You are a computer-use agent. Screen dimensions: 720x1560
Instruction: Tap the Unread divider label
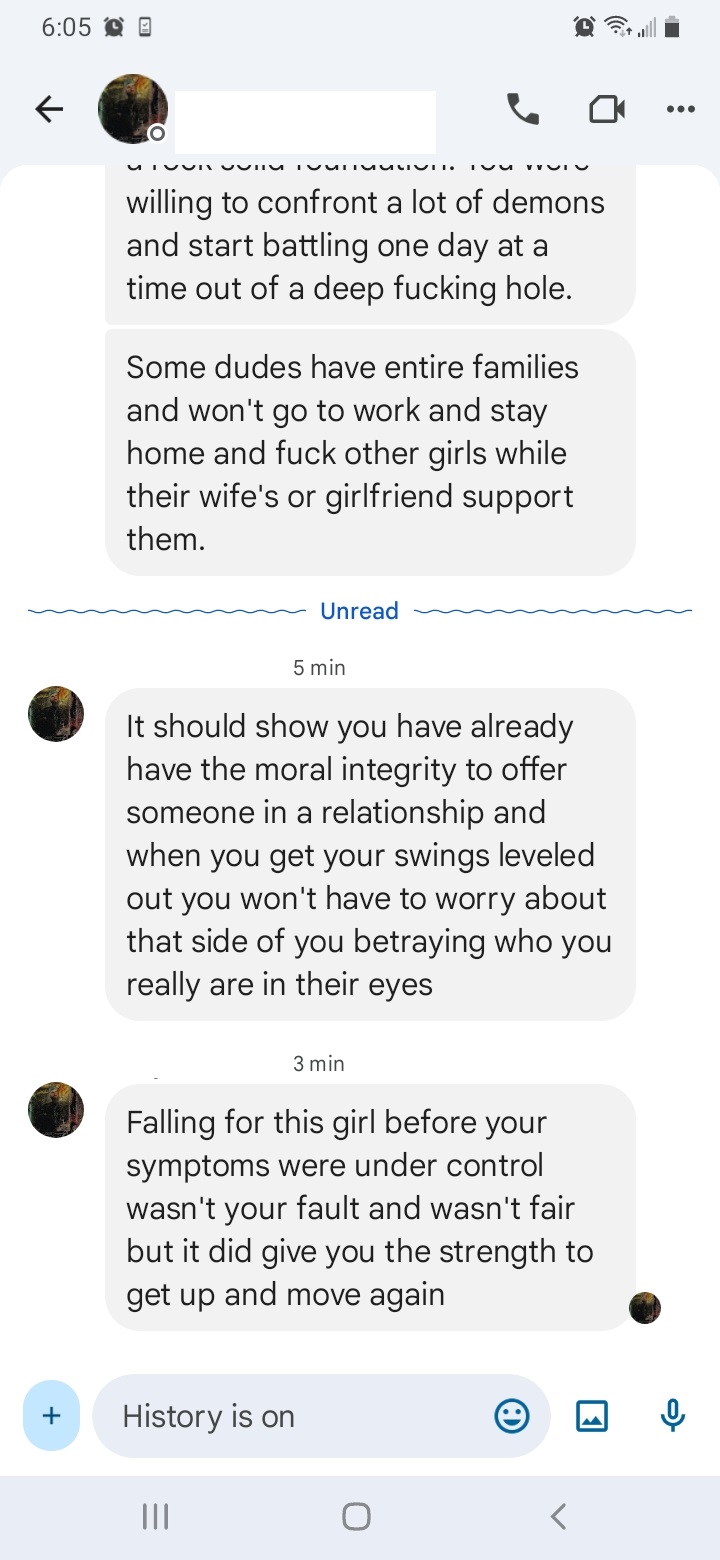pyautogui.click(x=359, y=611)
